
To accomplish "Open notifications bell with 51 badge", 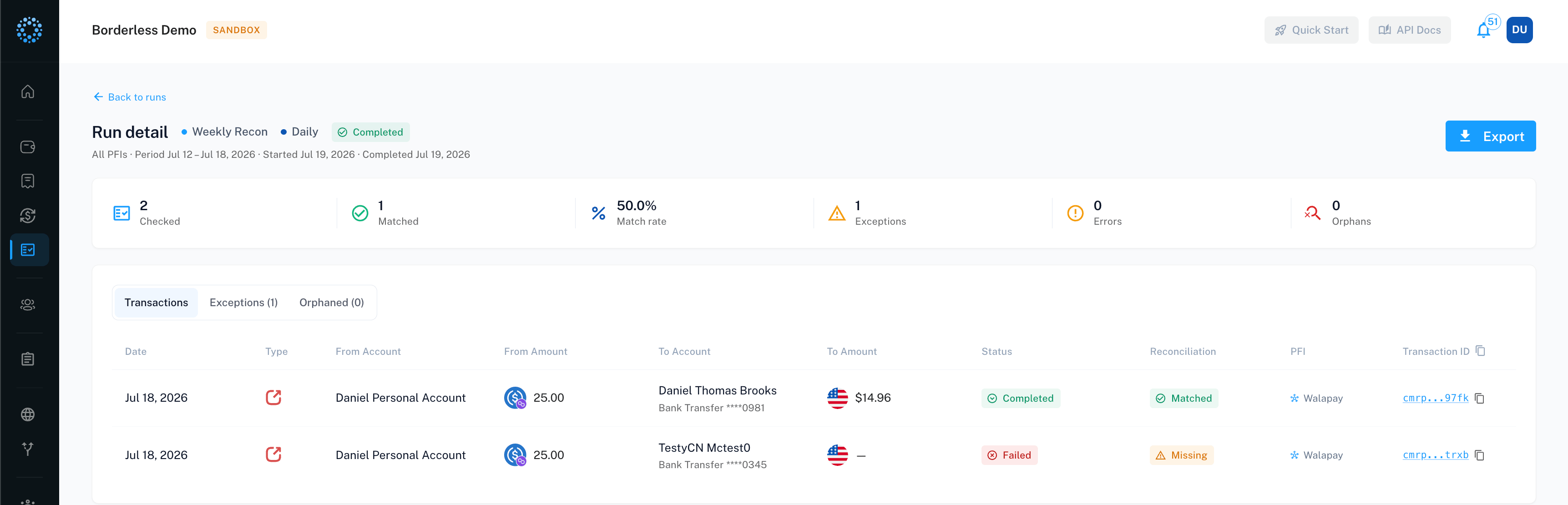I will [x=1484, y=30].
